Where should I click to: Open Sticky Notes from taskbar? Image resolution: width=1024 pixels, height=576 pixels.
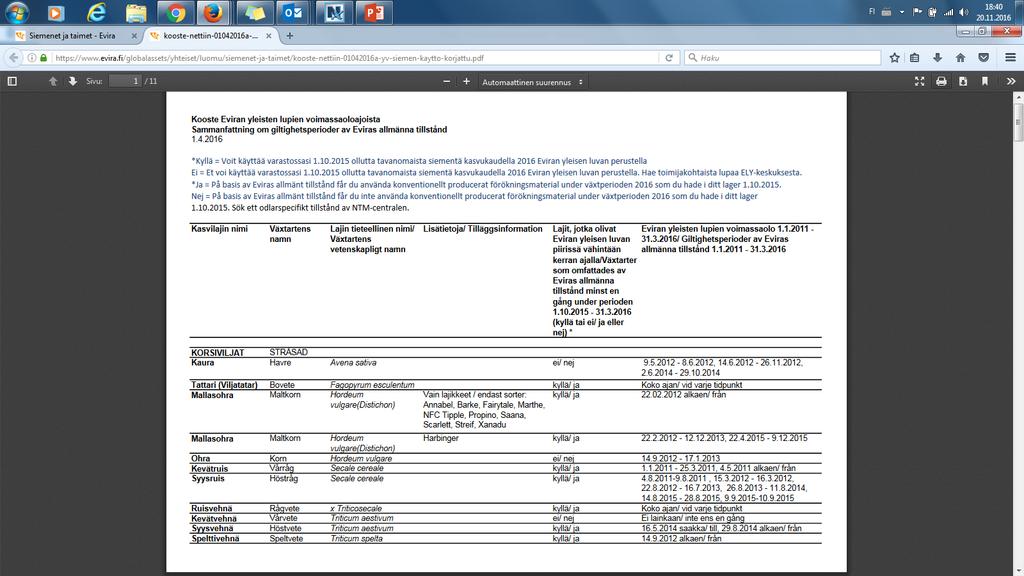pos(255,12)
